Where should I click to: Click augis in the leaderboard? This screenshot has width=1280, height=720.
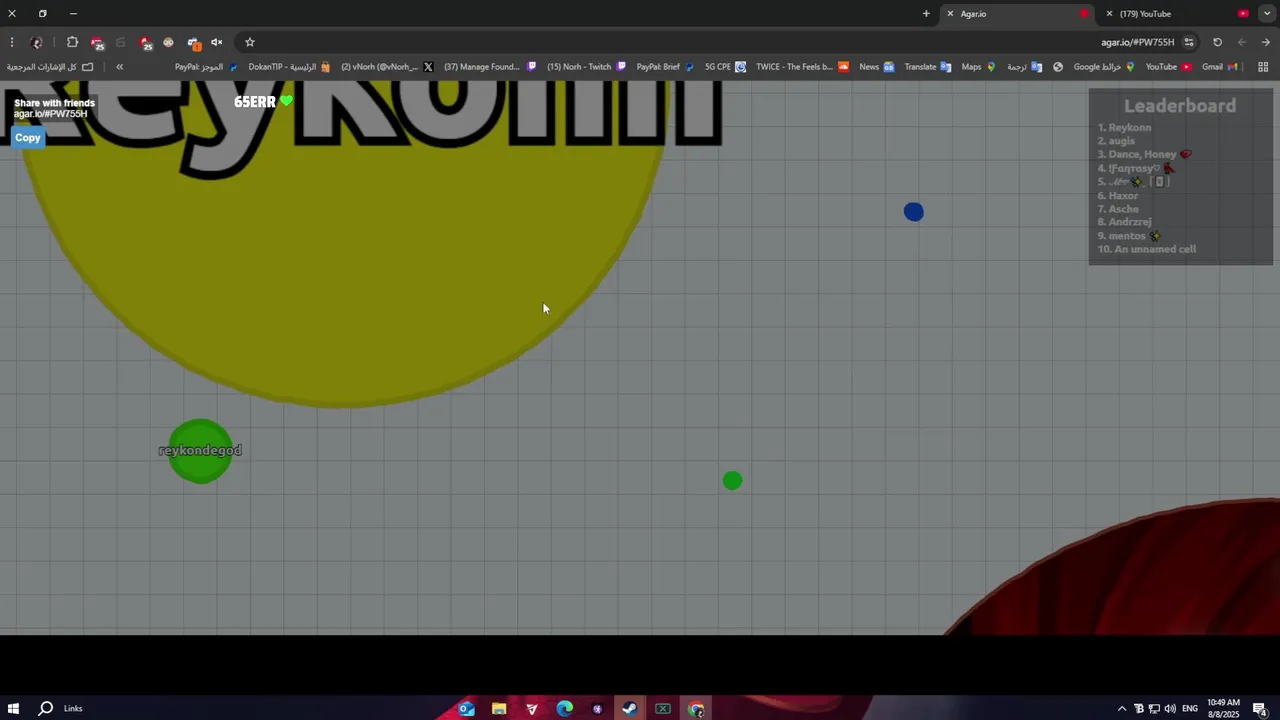pos(1121,141)
